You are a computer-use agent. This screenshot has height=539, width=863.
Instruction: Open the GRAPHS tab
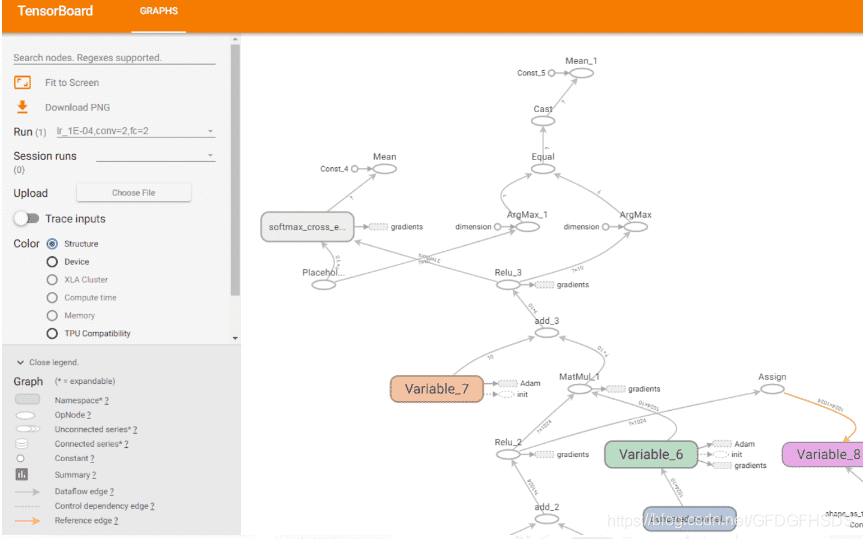pos(159,11)
